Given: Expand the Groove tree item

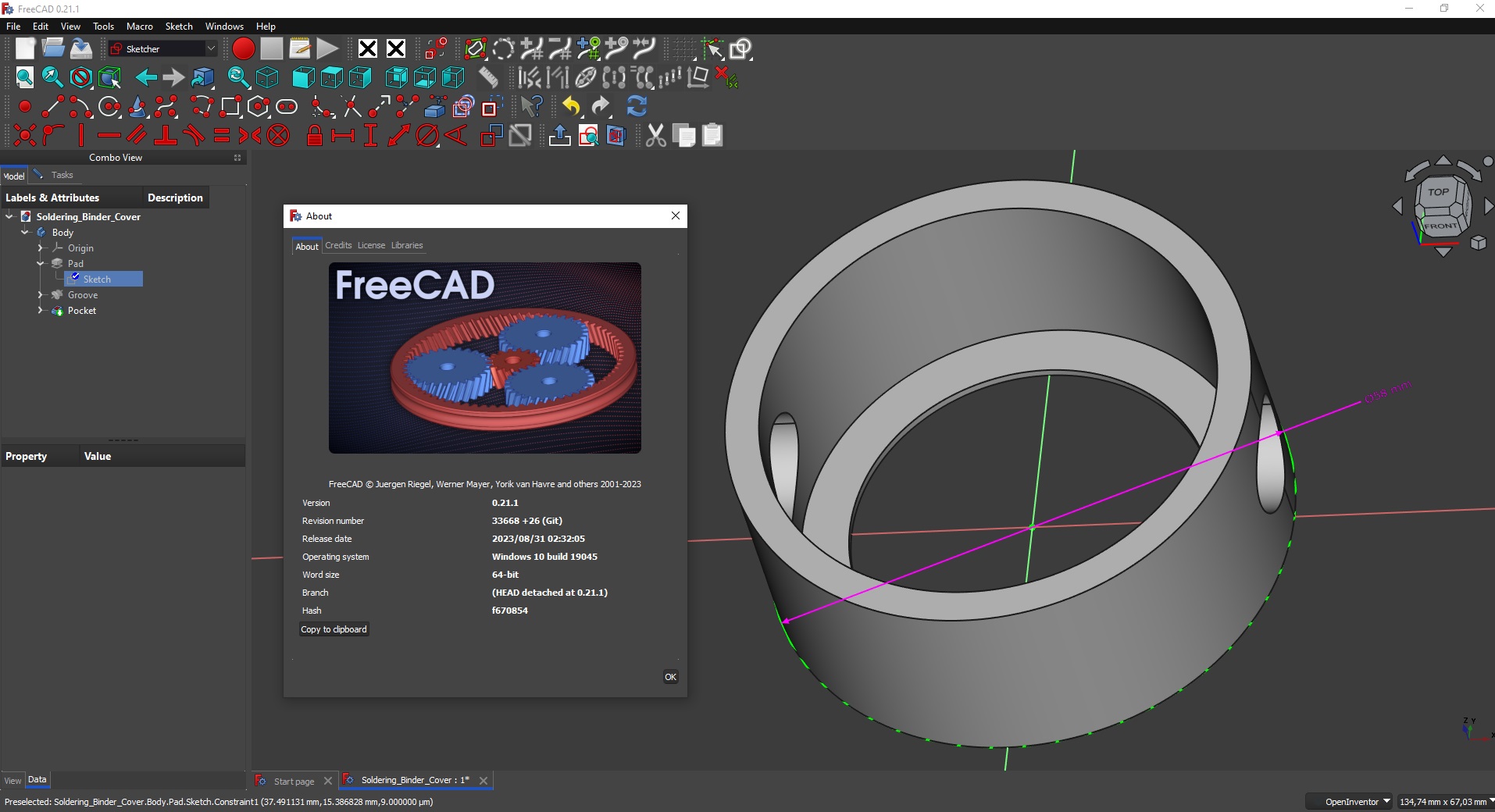Looking at the screenshot, I should tap(41, 295).
